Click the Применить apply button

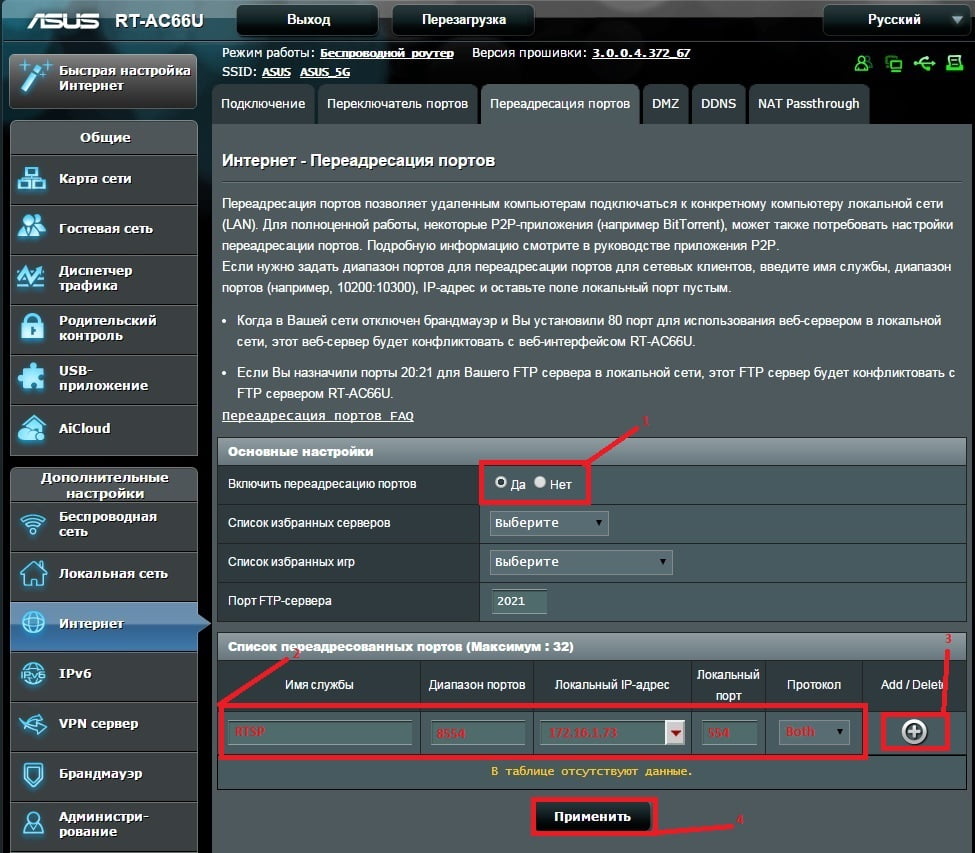pyautogui.click(x=592, y=816)
